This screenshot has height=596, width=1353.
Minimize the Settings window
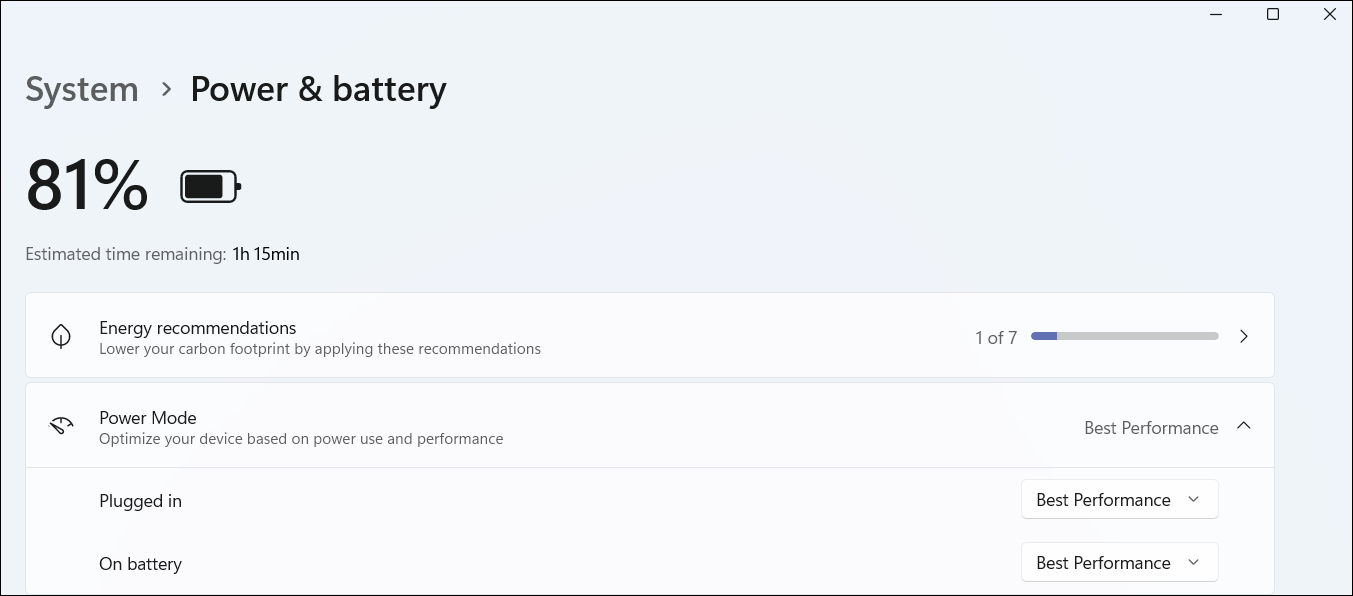(1216, 15)
